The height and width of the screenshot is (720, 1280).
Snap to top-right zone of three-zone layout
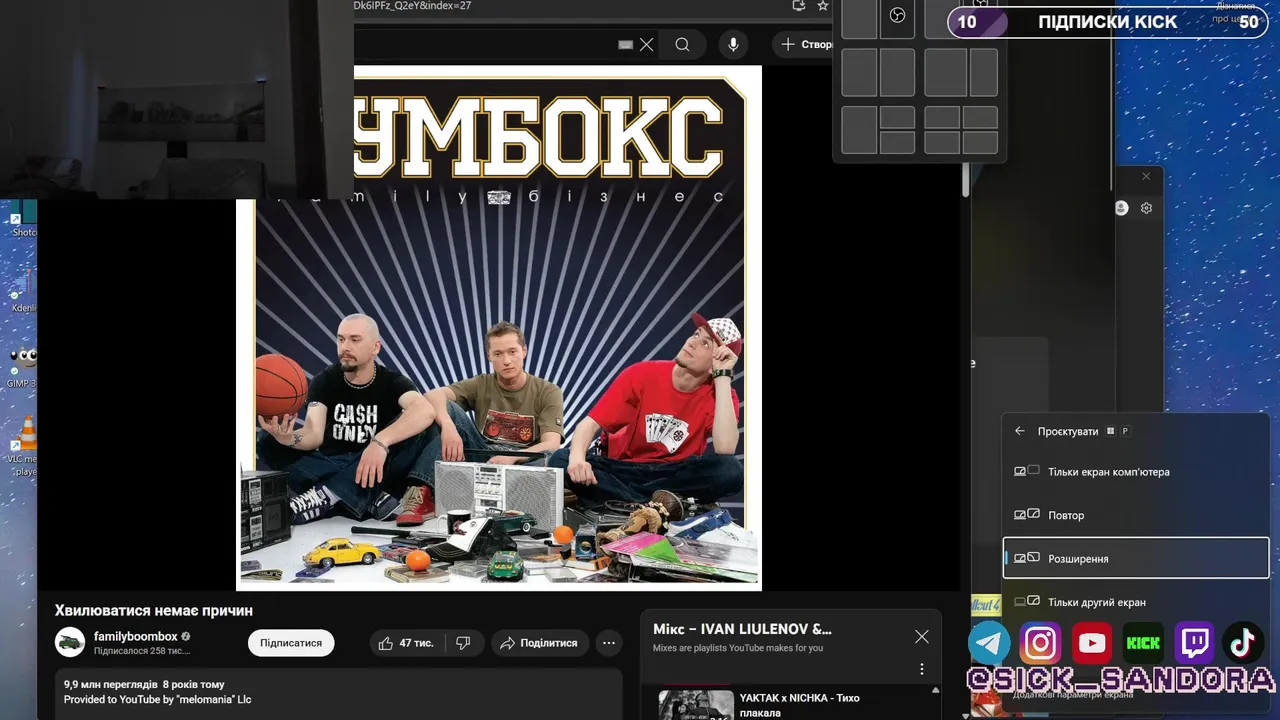pos(897,118)
